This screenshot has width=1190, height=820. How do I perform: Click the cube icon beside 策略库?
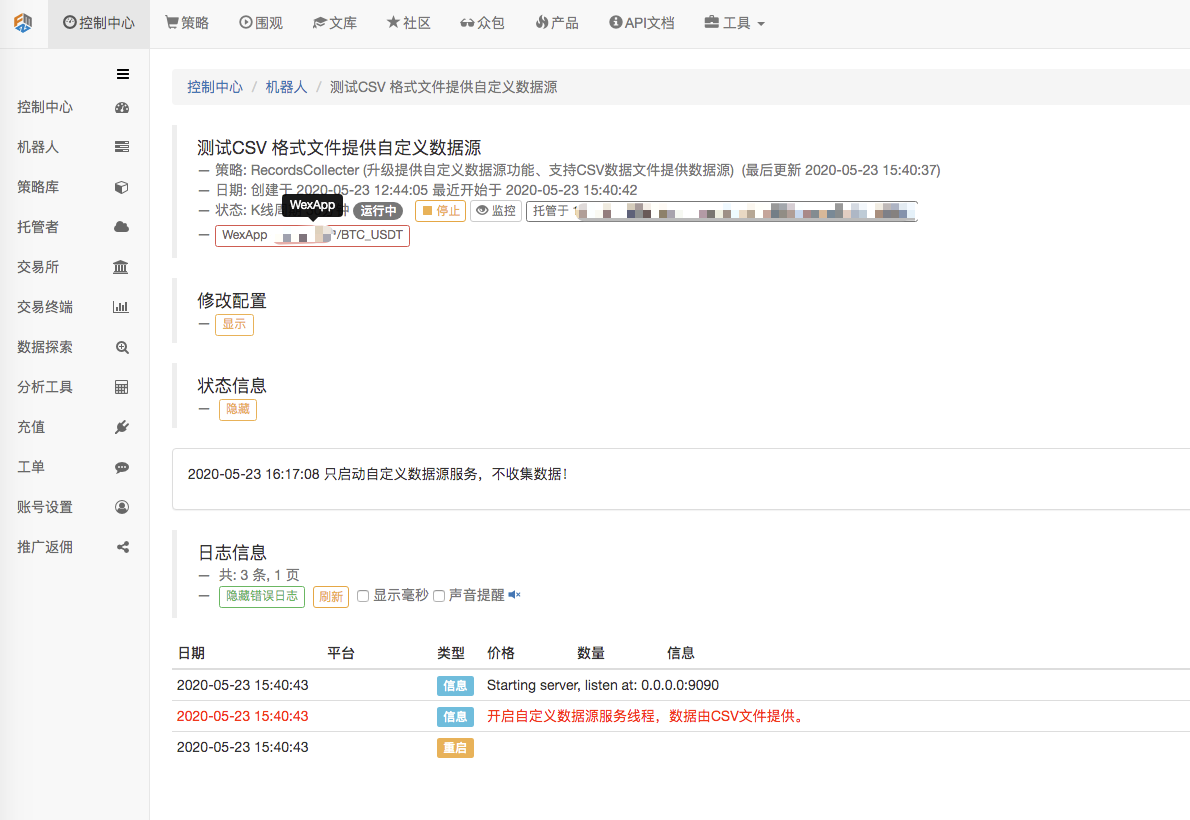(122, 187)
